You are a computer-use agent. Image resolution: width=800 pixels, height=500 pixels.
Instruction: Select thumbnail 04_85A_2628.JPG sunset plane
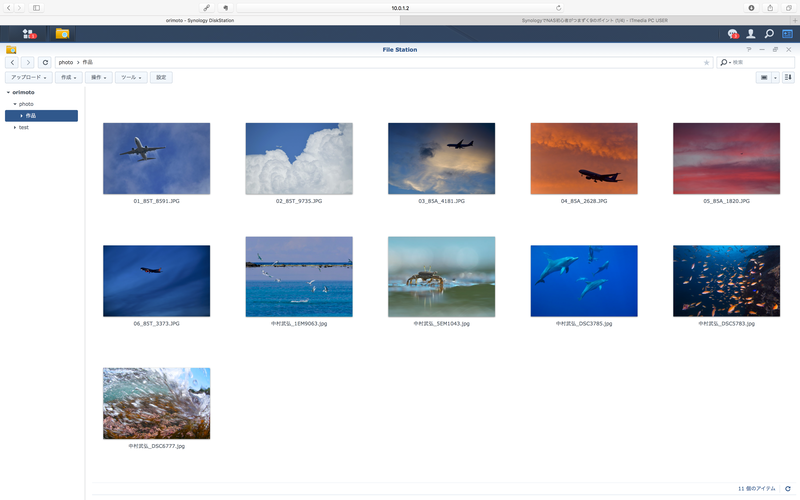(x=584, y=159)
